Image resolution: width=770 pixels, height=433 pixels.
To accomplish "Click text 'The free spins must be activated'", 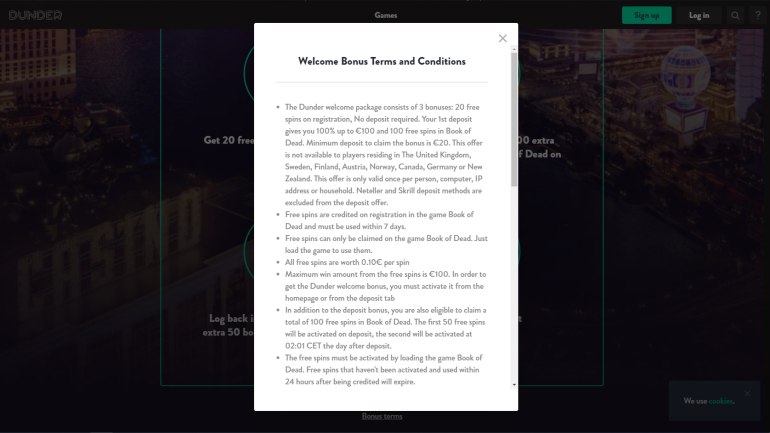I will [340, 358].
